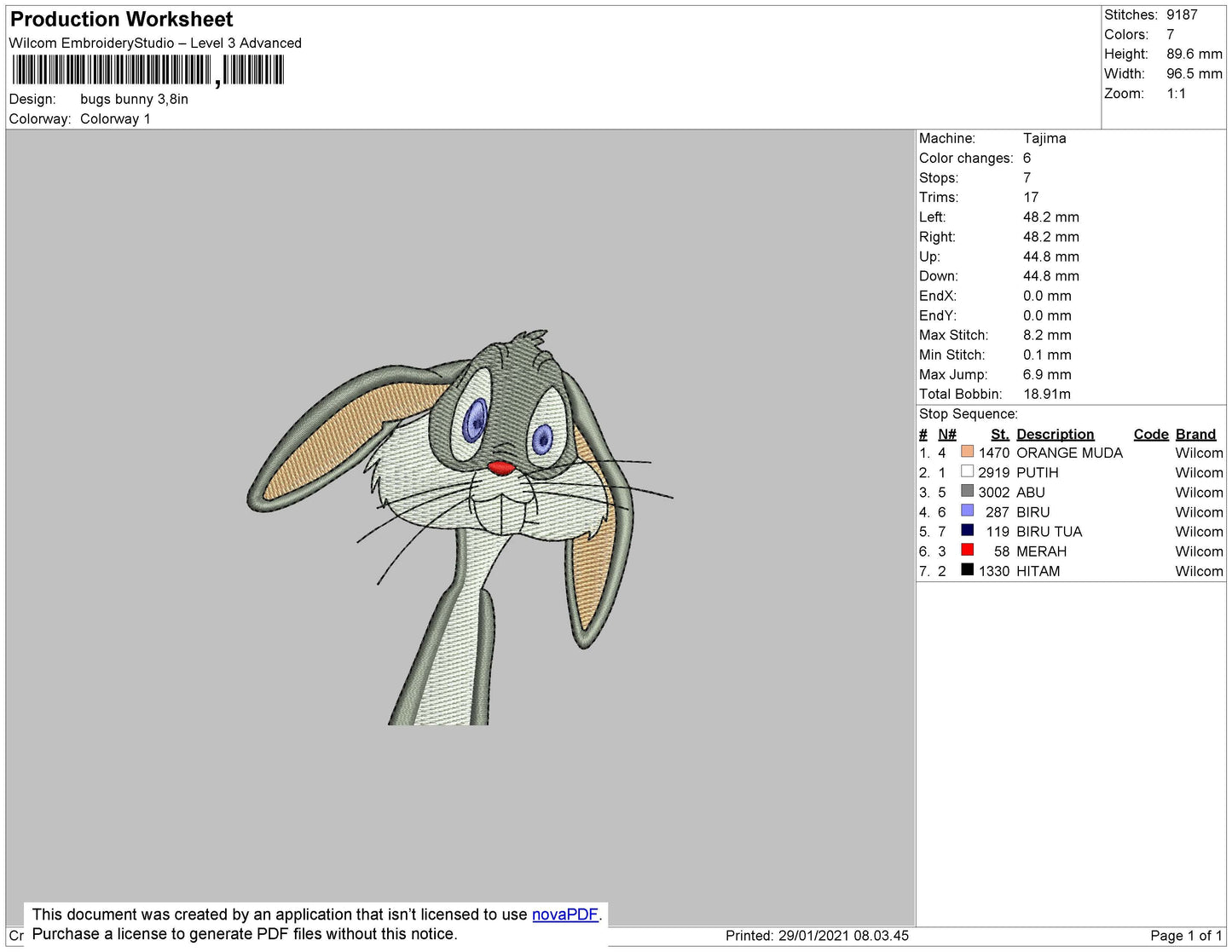Click the zoom value 1:1
The image size is (1232, 952).
click(1176, 93)
